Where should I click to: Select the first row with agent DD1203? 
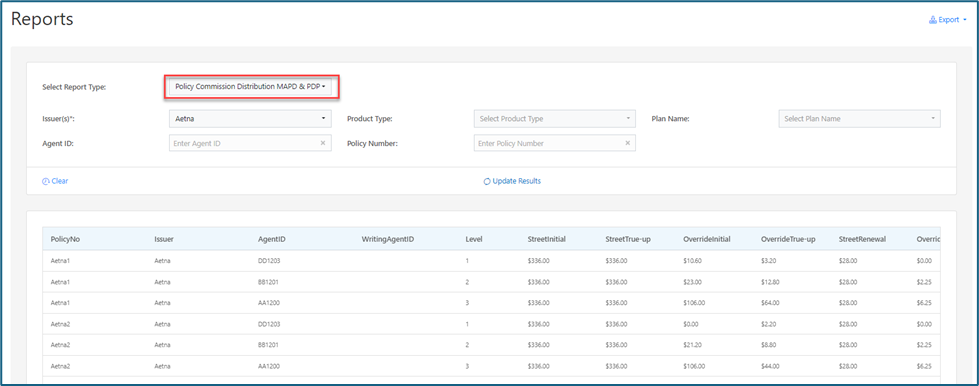coord(491,260)
